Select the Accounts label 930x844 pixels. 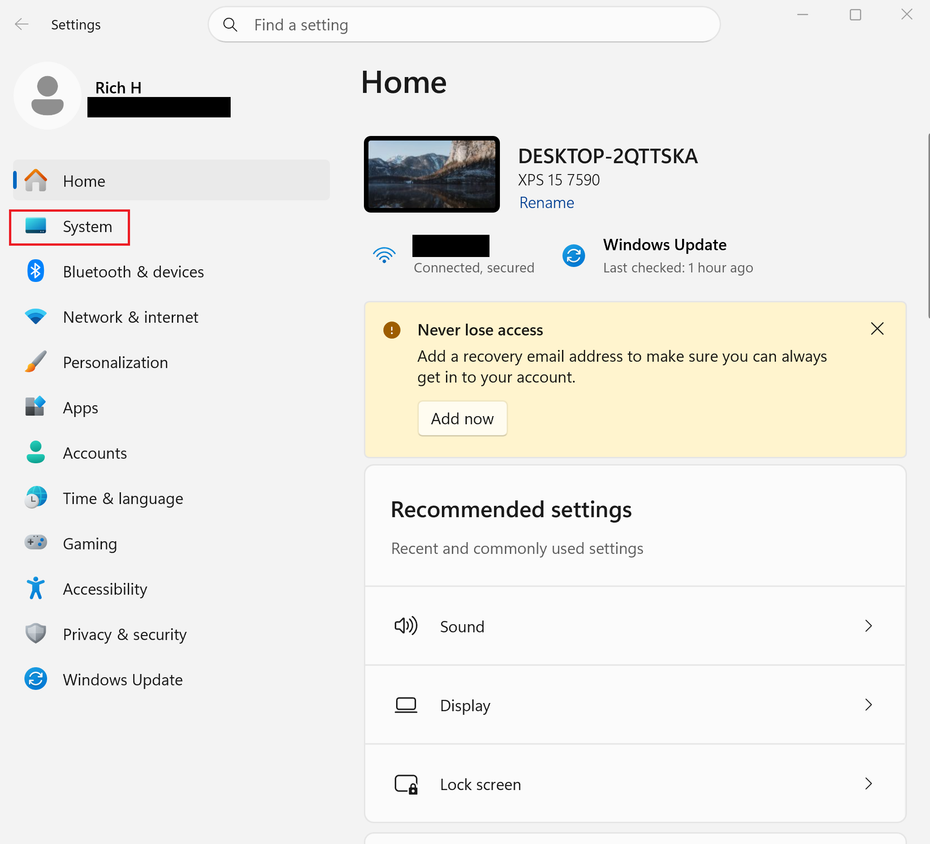95,453
